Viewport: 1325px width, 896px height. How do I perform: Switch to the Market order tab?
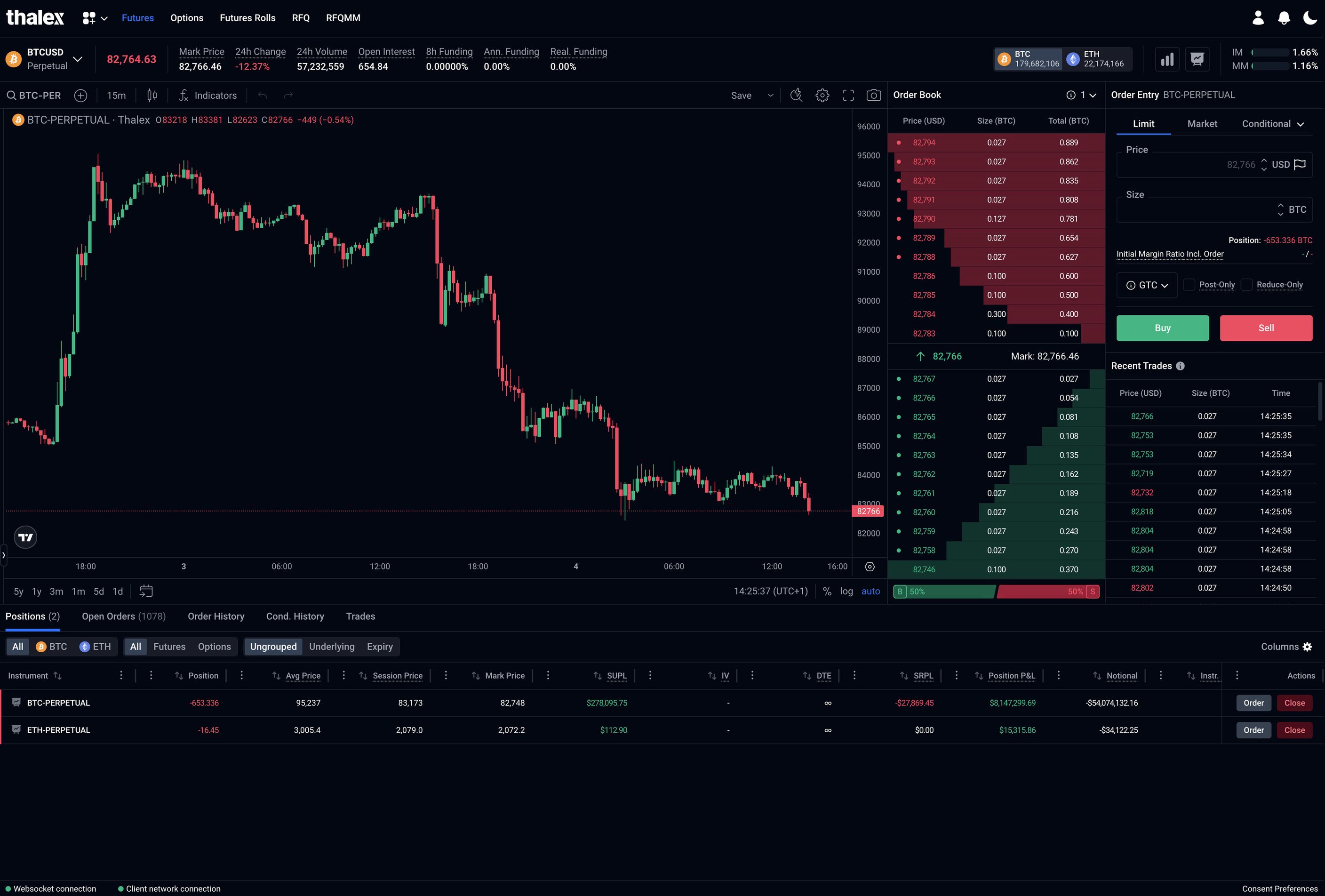(x=1202, y=124)
